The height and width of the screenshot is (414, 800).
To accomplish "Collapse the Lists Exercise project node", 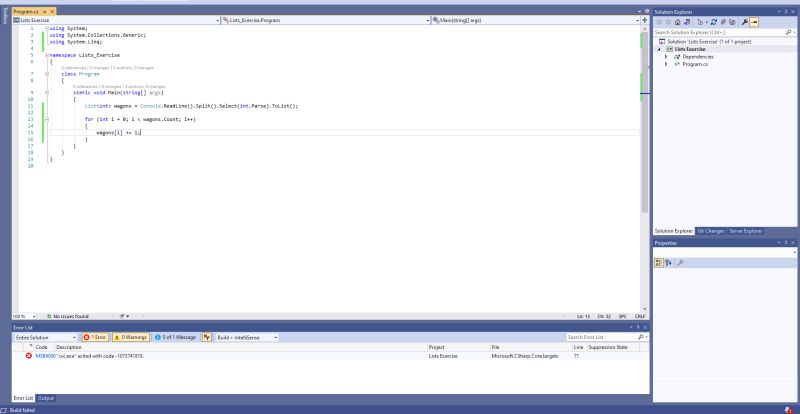I will coord(659,50).
